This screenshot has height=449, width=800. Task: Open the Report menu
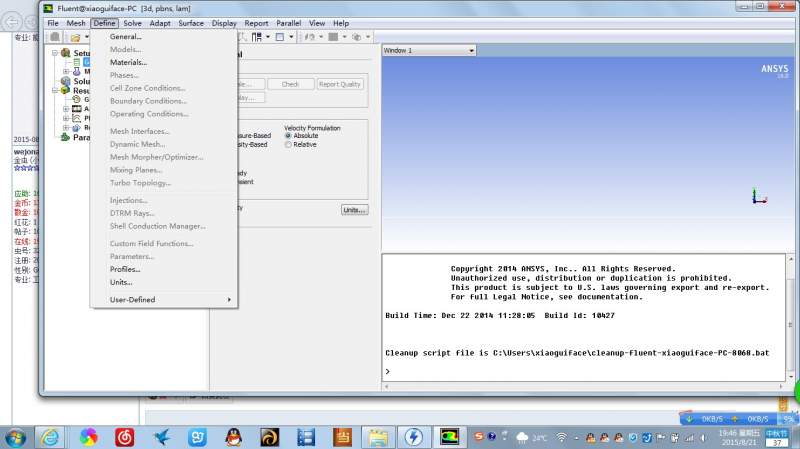coord(256,23)
